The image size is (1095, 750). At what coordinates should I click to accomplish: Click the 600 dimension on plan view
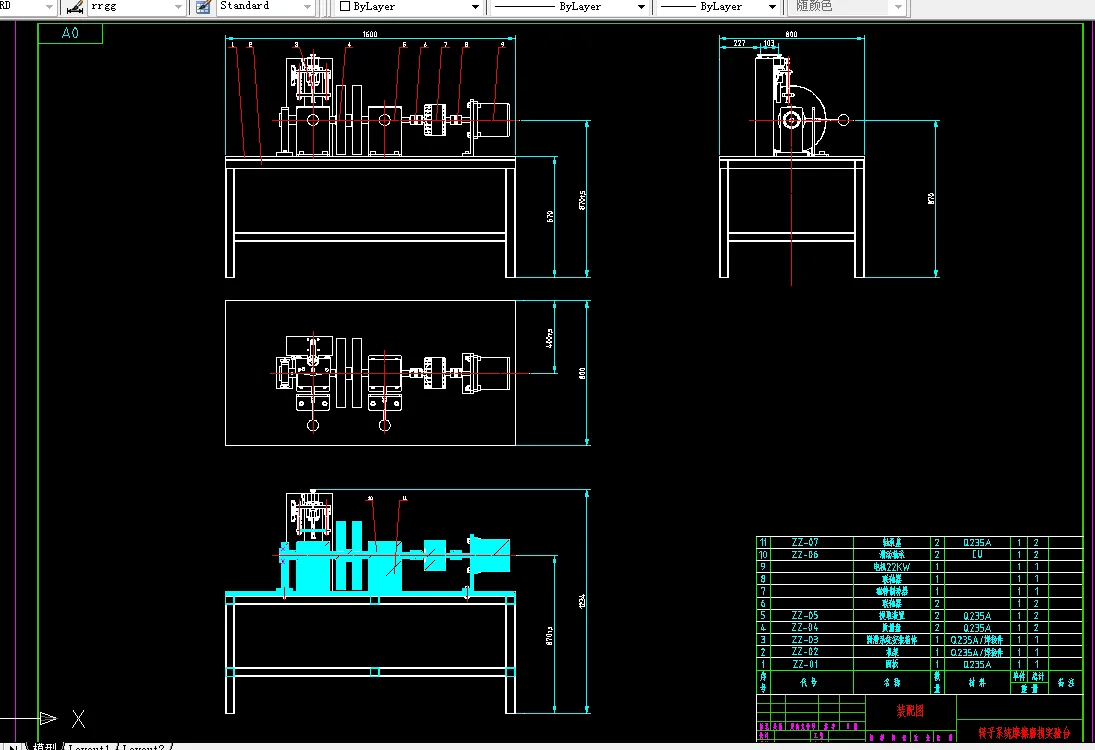pos(582,374)
